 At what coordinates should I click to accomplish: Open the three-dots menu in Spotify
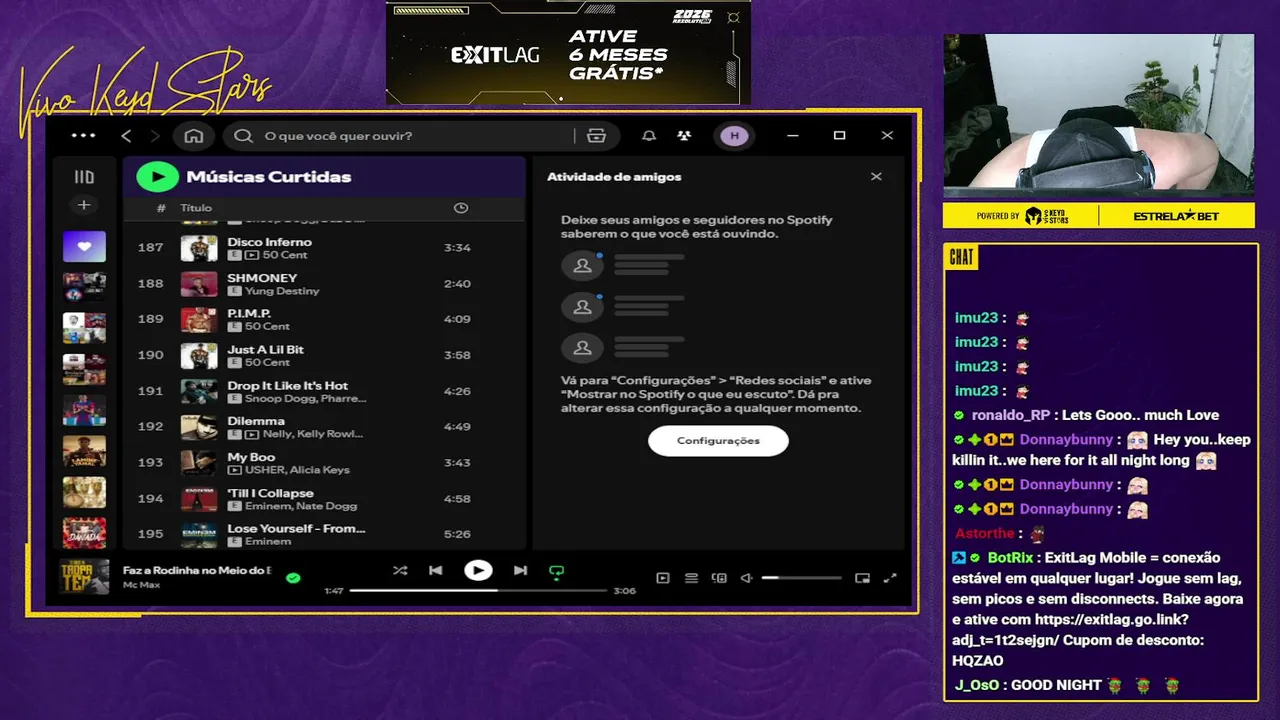84,136
